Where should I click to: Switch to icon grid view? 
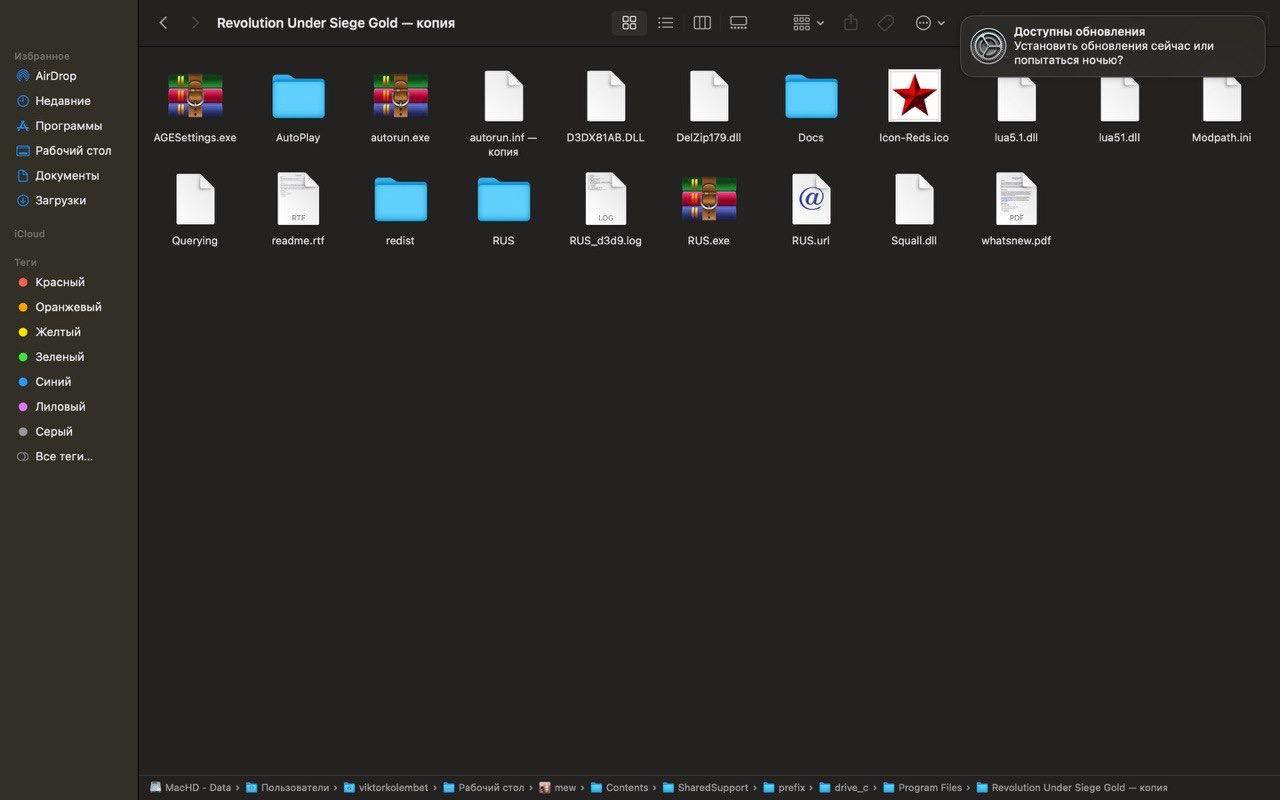coord(629,23)
